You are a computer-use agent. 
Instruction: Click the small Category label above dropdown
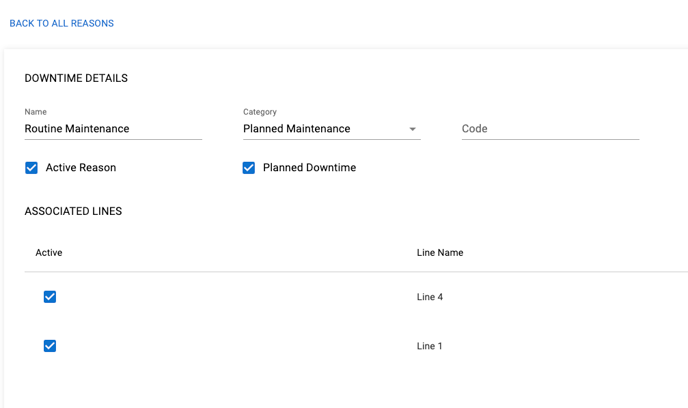(260, 112)
